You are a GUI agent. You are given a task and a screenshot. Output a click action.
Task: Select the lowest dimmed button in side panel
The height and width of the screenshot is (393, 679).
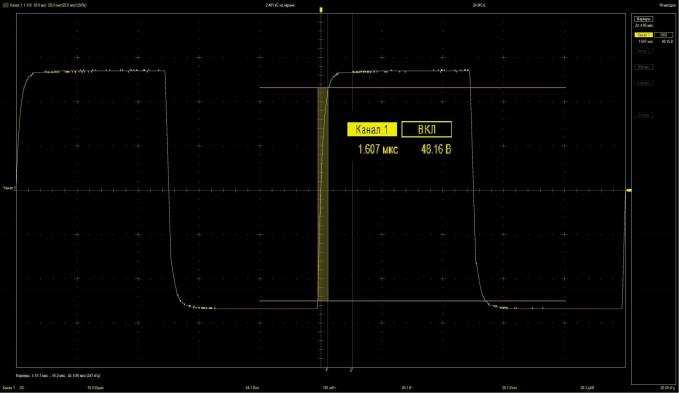click(x=643, y=116)
